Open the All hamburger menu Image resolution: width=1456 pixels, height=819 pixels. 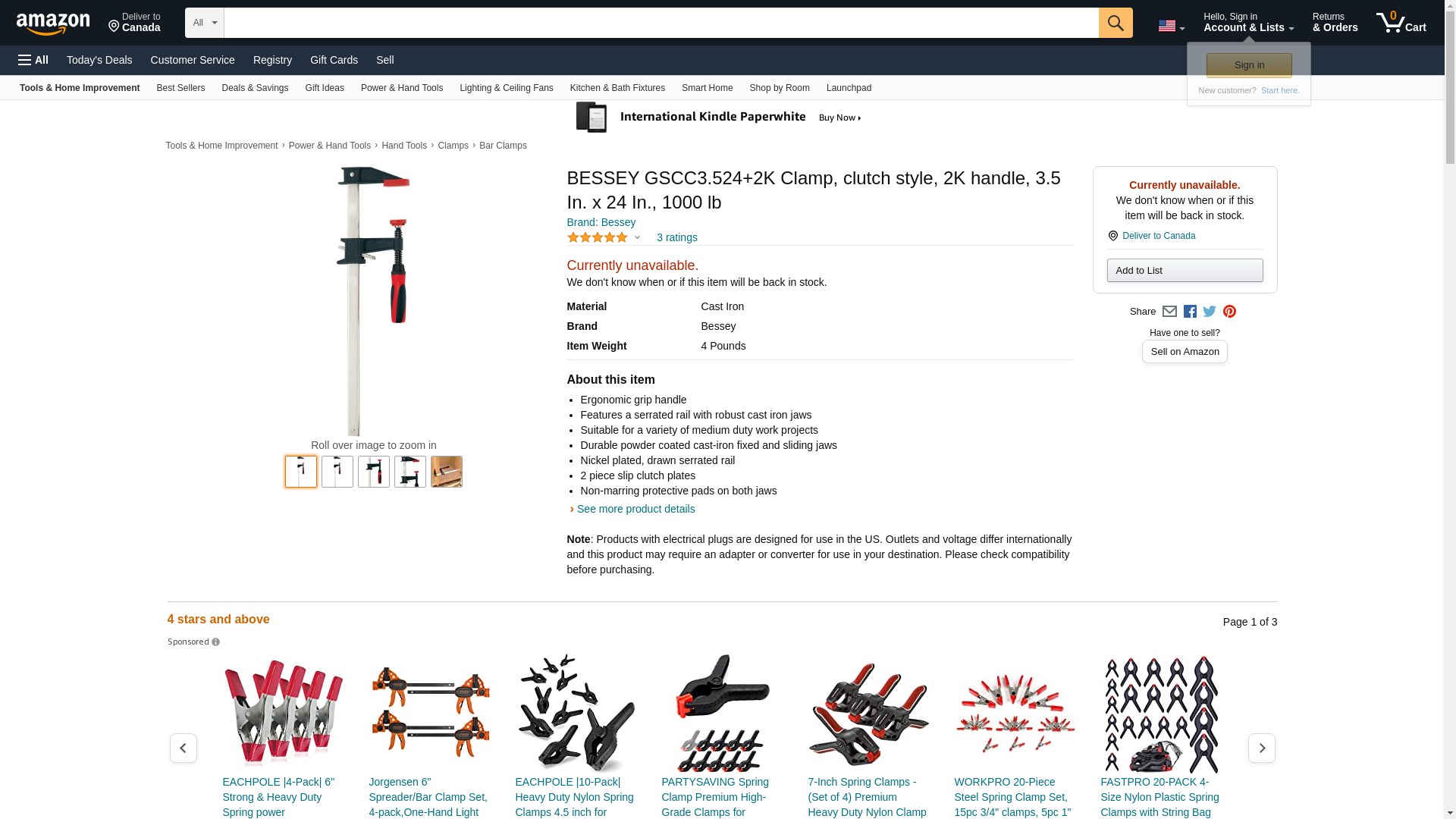[33, 60]
